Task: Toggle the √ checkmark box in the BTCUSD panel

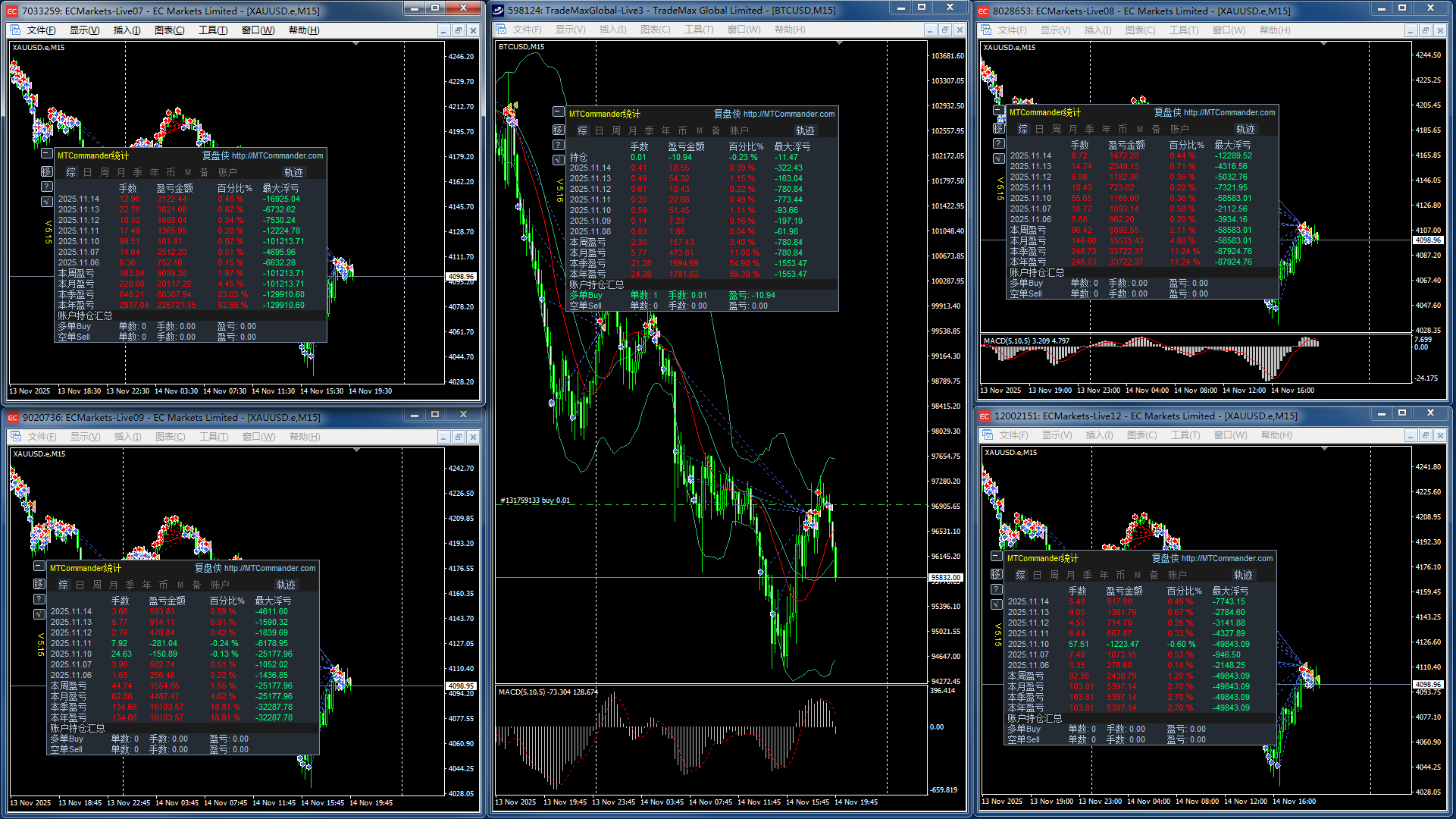Action: pyautogui.click(x=559, y=160)
